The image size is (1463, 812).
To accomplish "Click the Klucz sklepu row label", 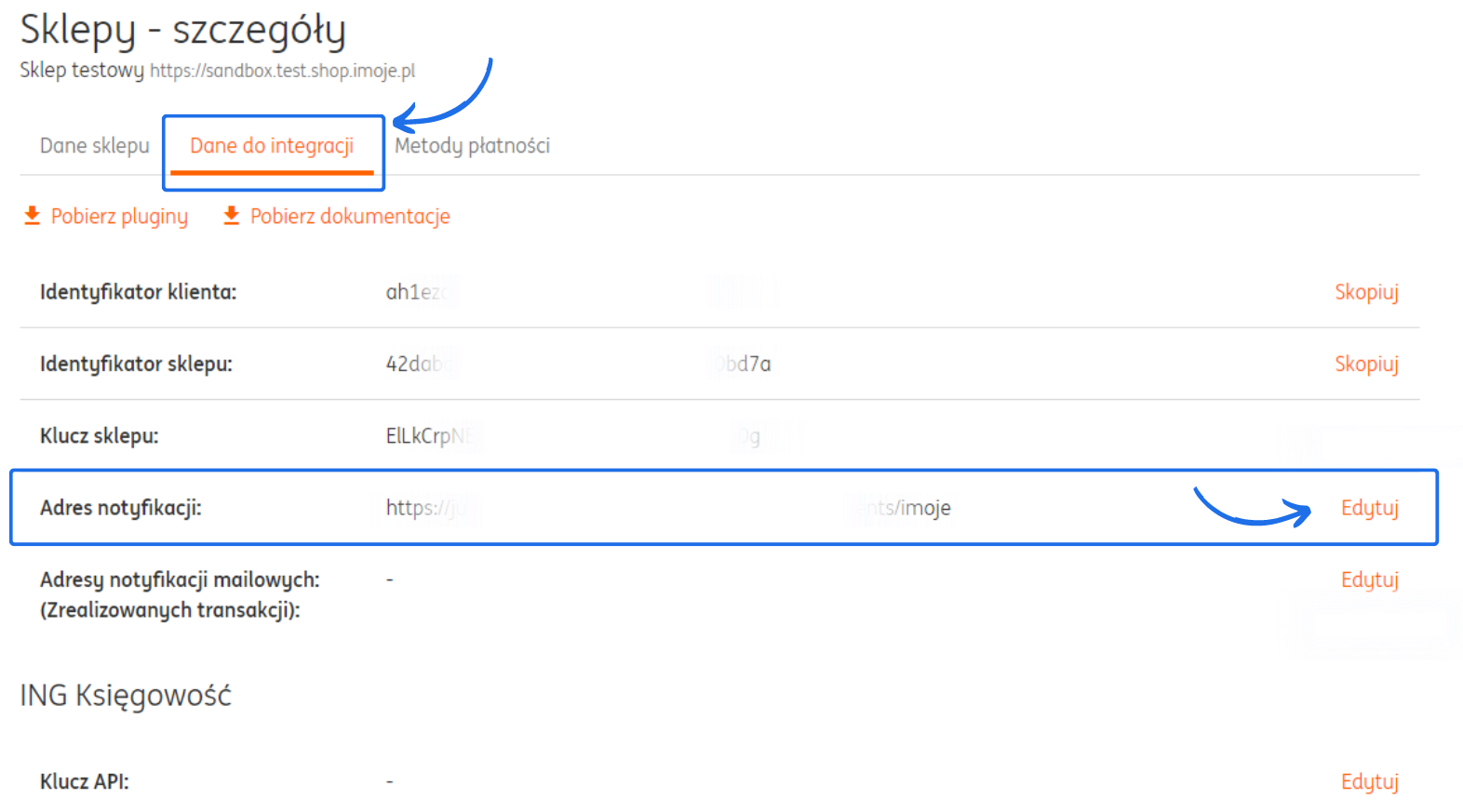I will coord(100,435).
